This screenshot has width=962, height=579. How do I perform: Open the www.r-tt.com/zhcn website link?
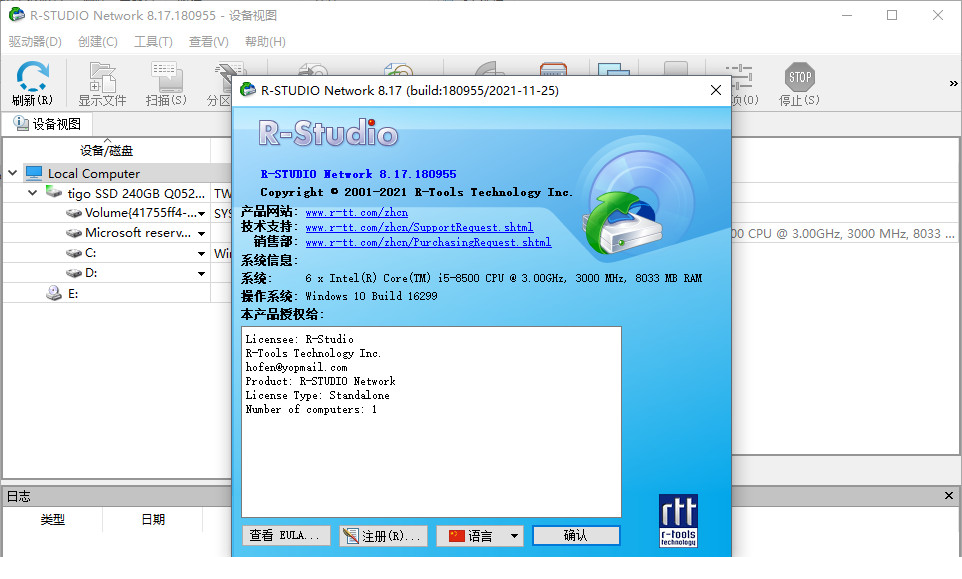click(x=356, y=212)
